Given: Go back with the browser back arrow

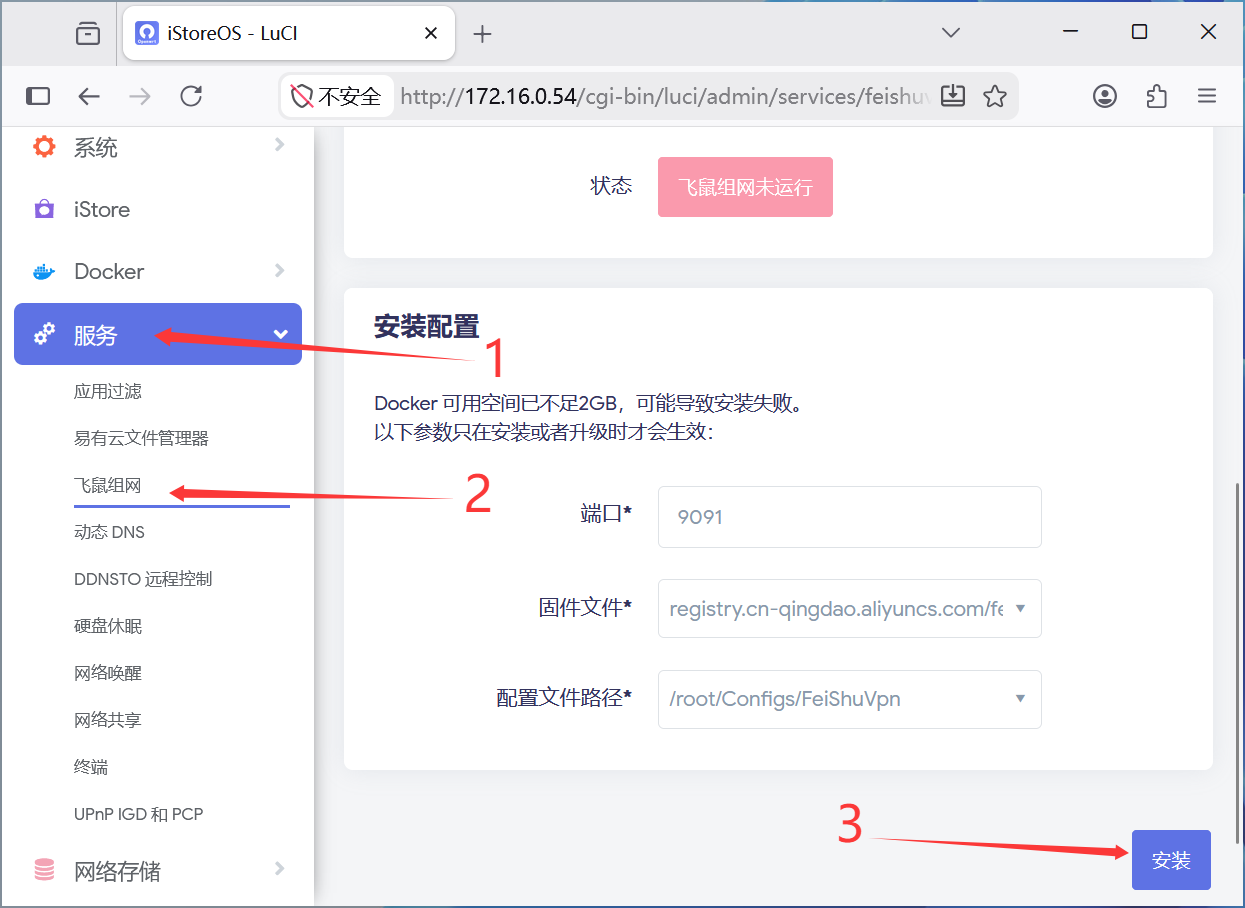Looking at the screenshot, I should 89,96.
